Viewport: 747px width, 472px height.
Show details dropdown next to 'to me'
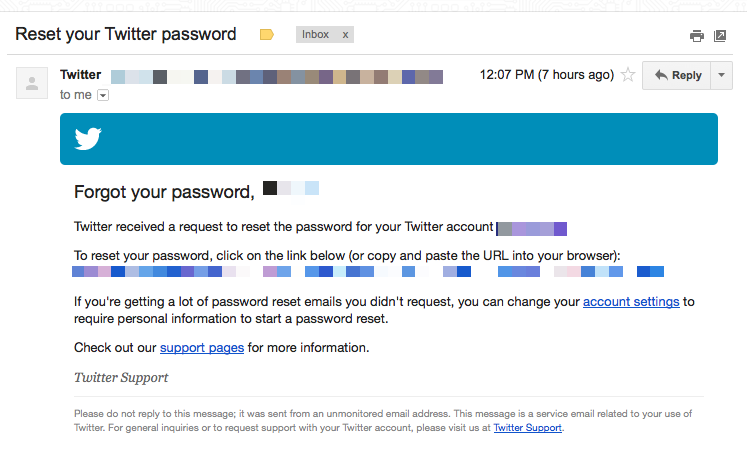point(103,95)
